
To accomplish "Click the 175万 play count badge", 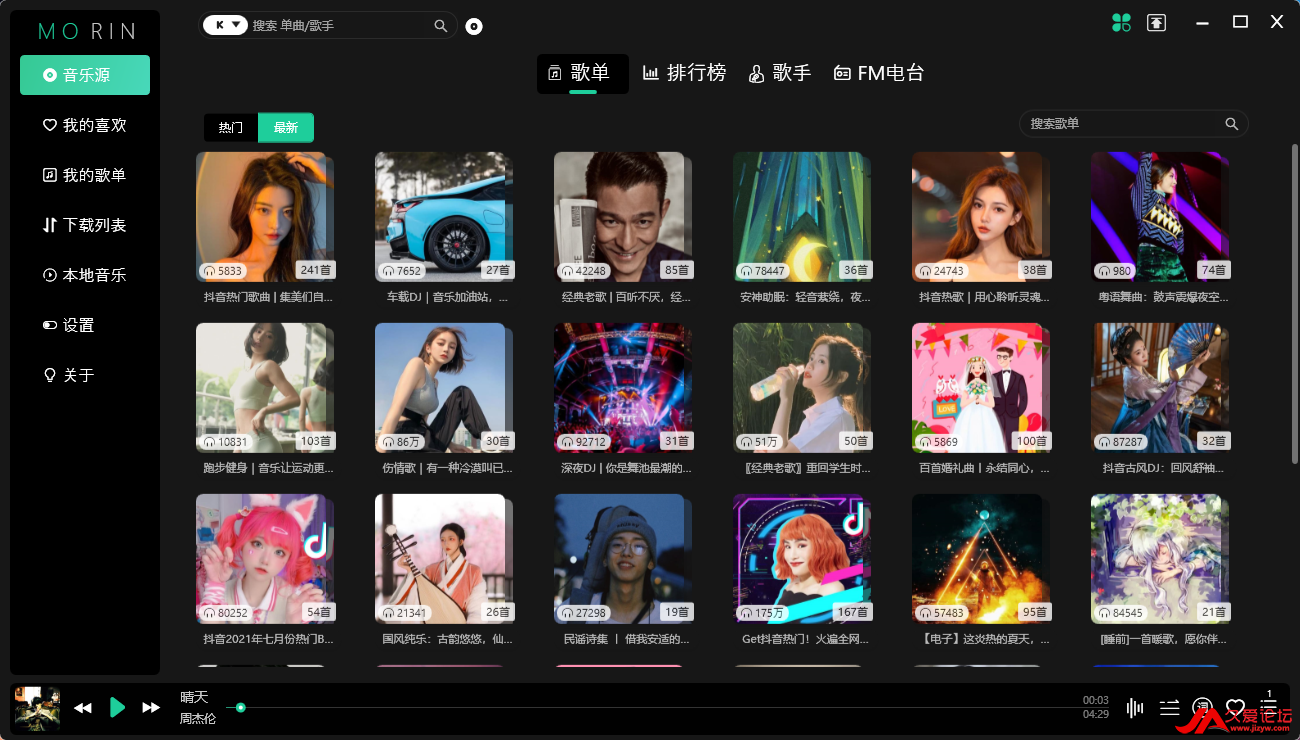I will tap(762, 612).
